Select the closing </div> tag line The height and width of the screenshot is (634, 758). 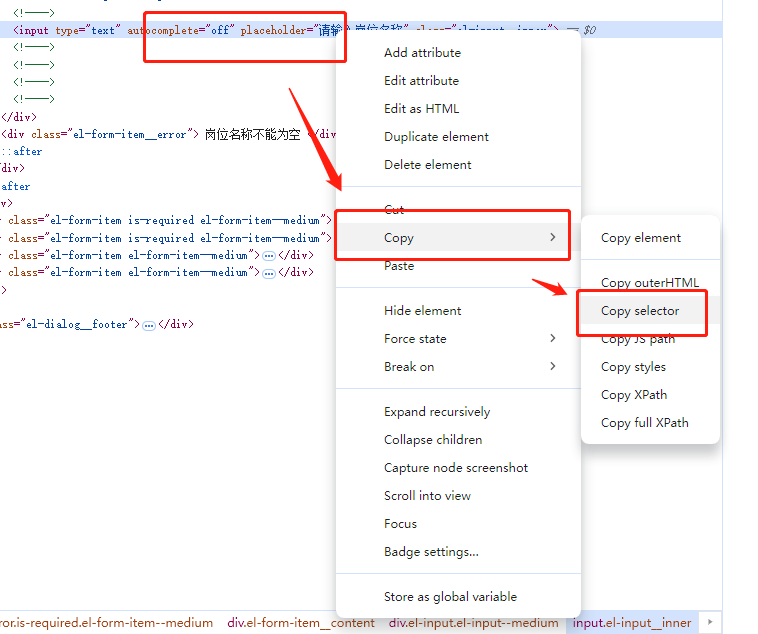(x=19, y=117)
